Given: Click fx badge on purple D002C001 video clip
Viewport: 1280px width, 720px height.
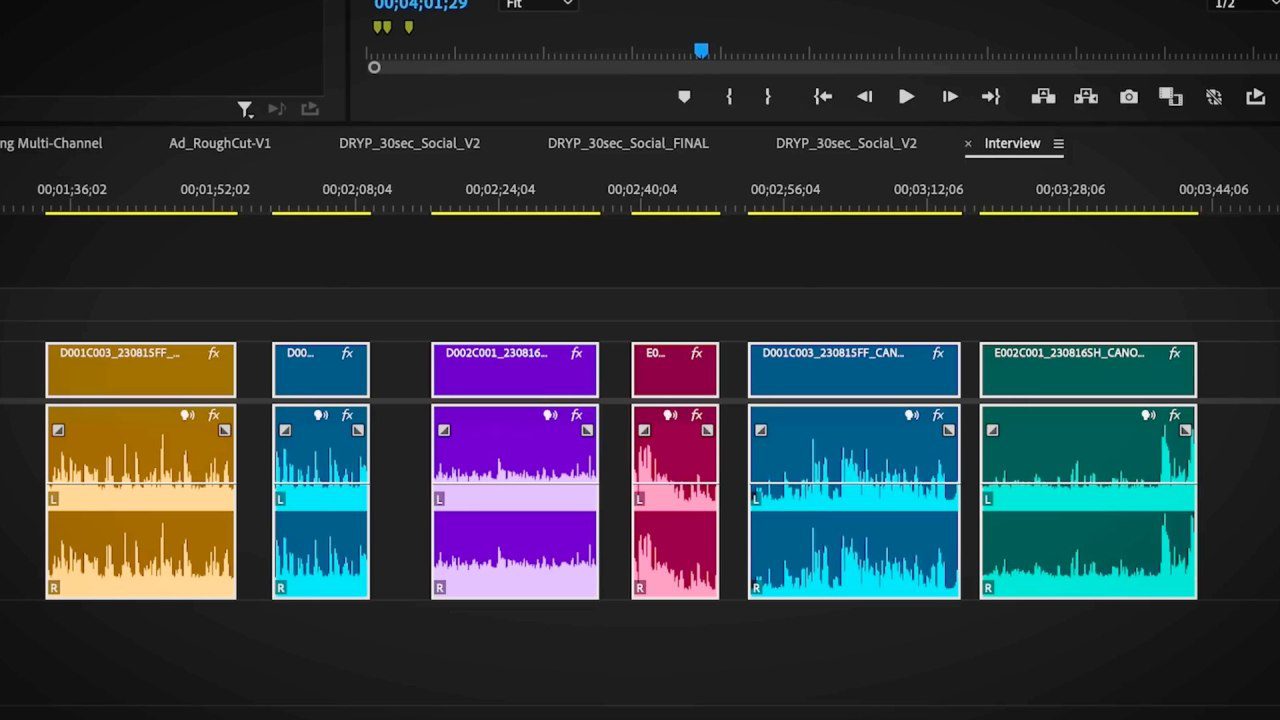Looking at the screenshot, I should click(x=577, y=353).
